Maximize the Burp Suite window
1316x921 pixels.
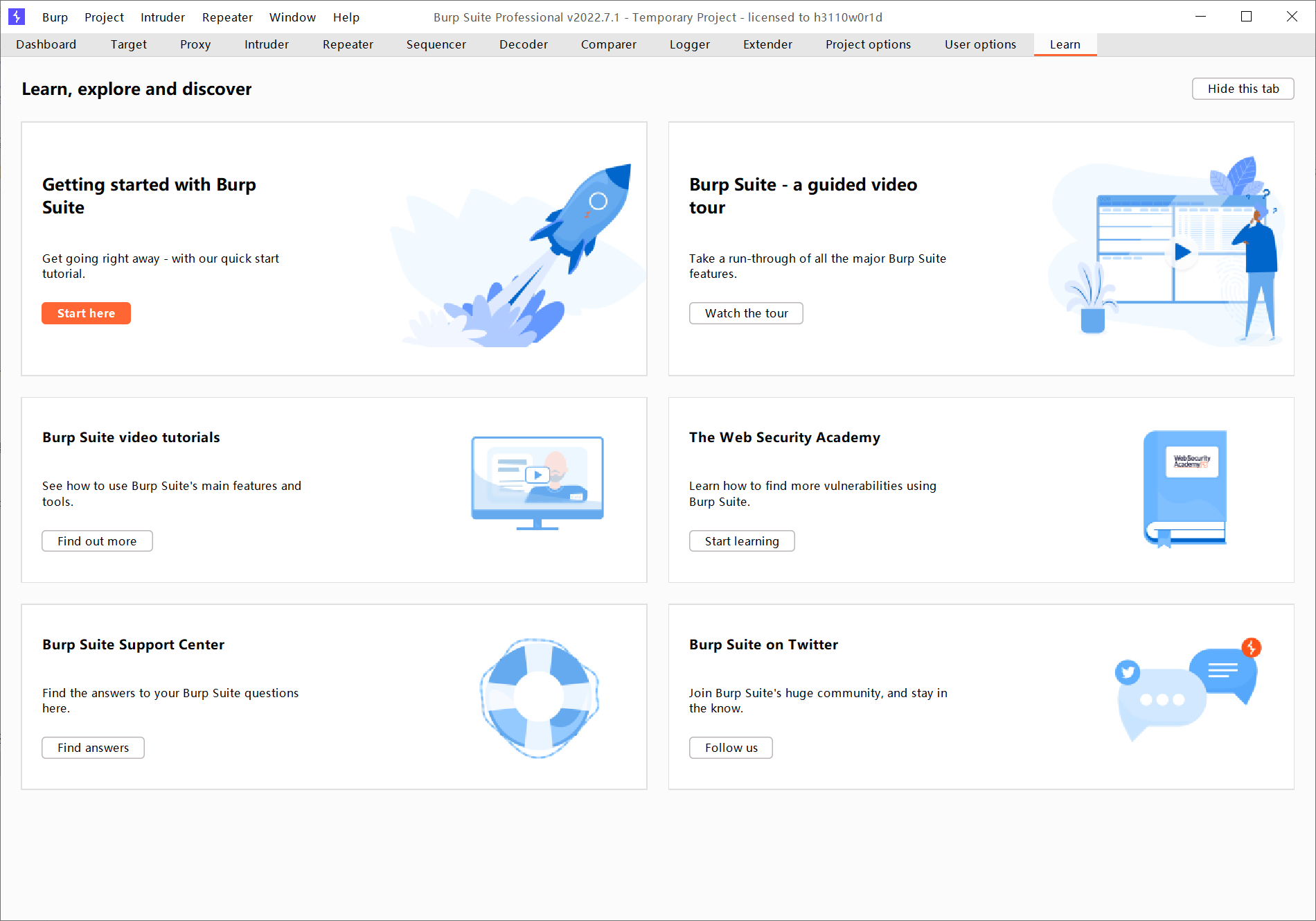click(x=1247, y=17)
